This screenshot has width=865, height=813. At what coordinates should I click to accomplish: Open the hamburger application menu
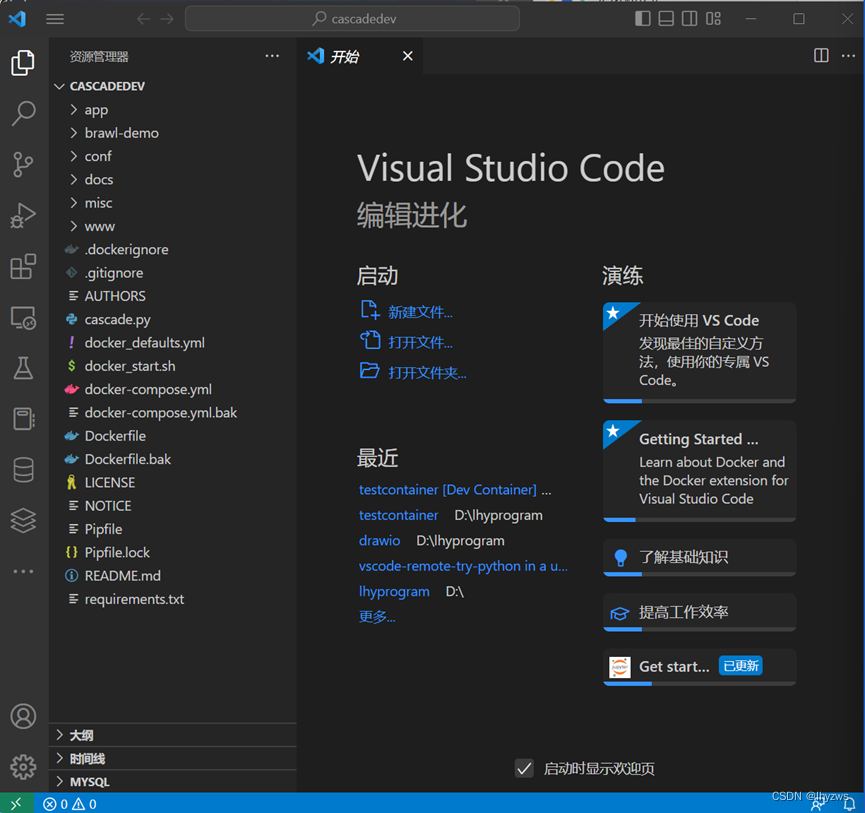click(x=55, y=19)
